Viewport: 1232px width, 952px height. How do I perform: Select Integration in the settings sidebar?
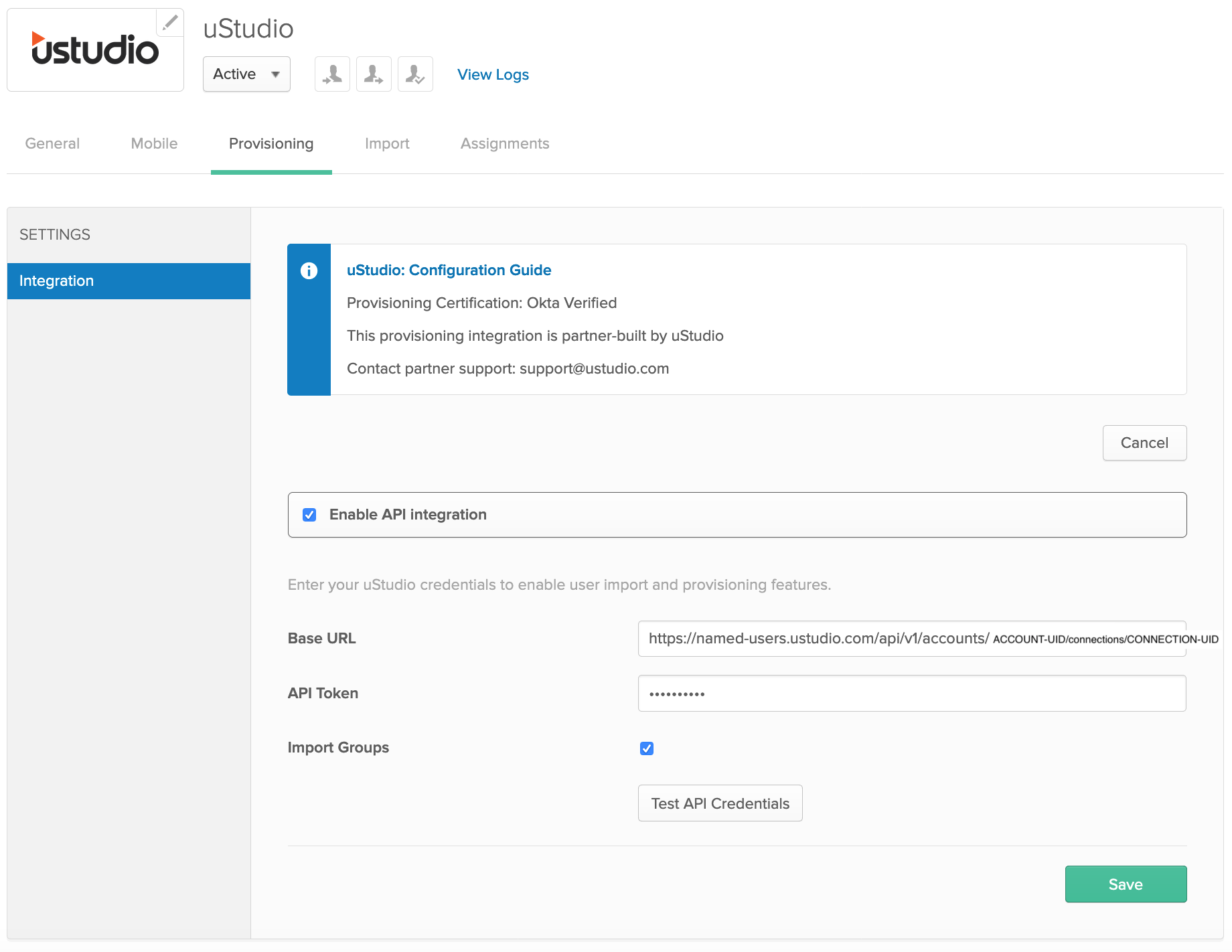129,281
